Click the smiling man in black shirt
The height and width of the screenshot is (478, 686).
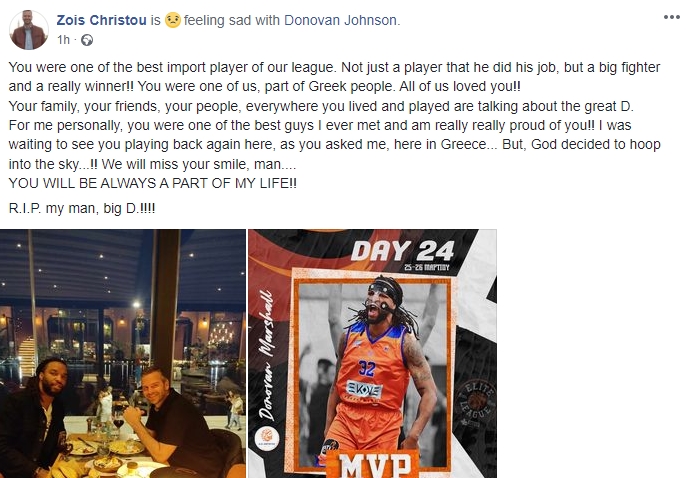(173, 420)
